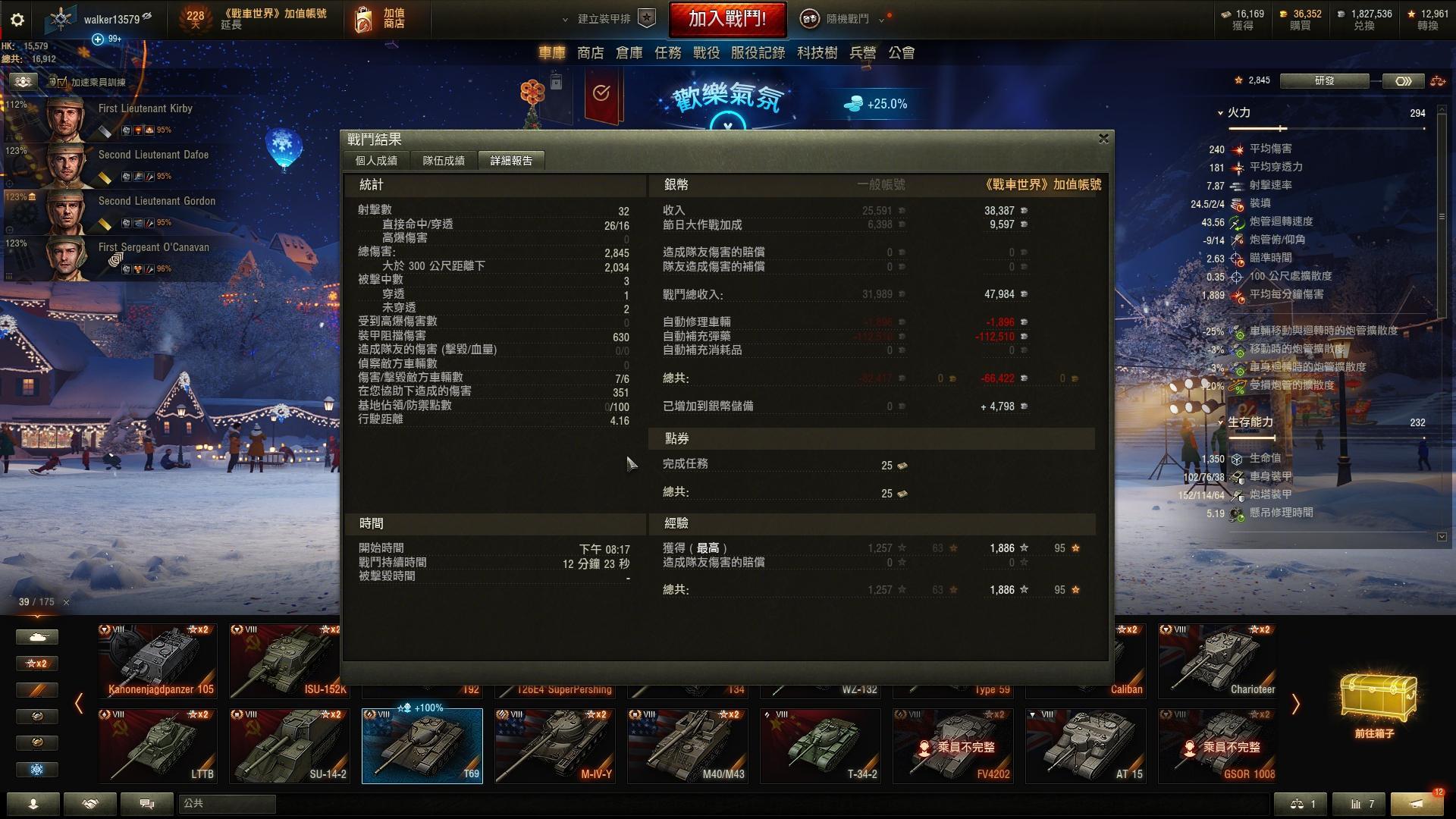Viewport: 1456px width, 819px height.
Task: Open the contacts list icon in bottom bar
Action: click(x=33, y=804)
